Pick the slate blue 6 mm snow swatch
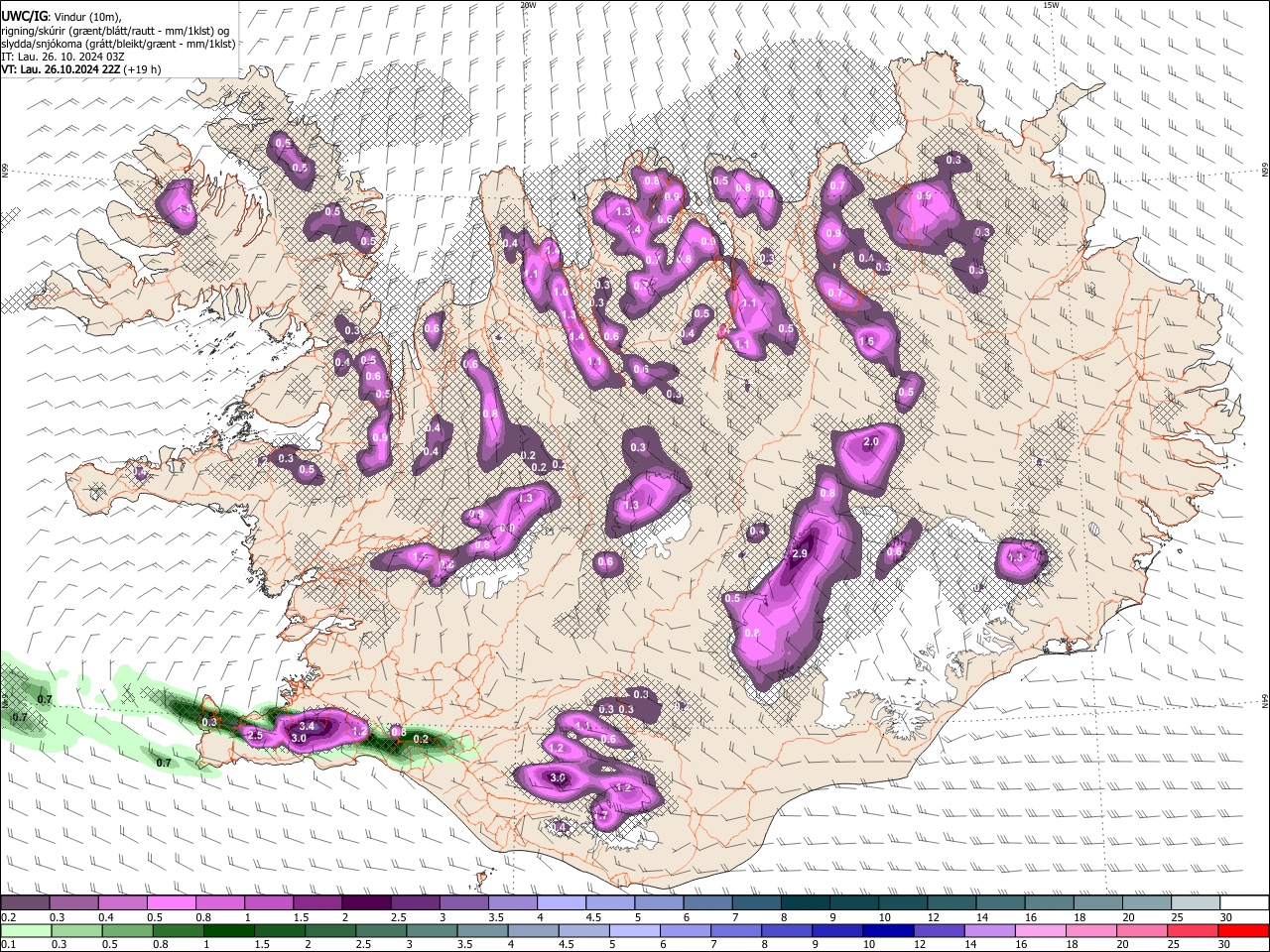The width and height of the screenshot is (1270, 952). click(x=708, y=903)
